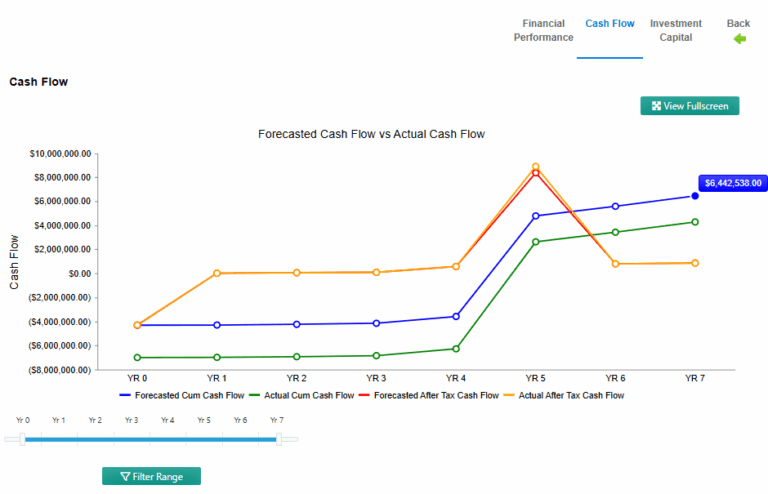768x494 pixels.
Task: Click the YR 5 actual after tax peak point
Action: tap(536, 167)
